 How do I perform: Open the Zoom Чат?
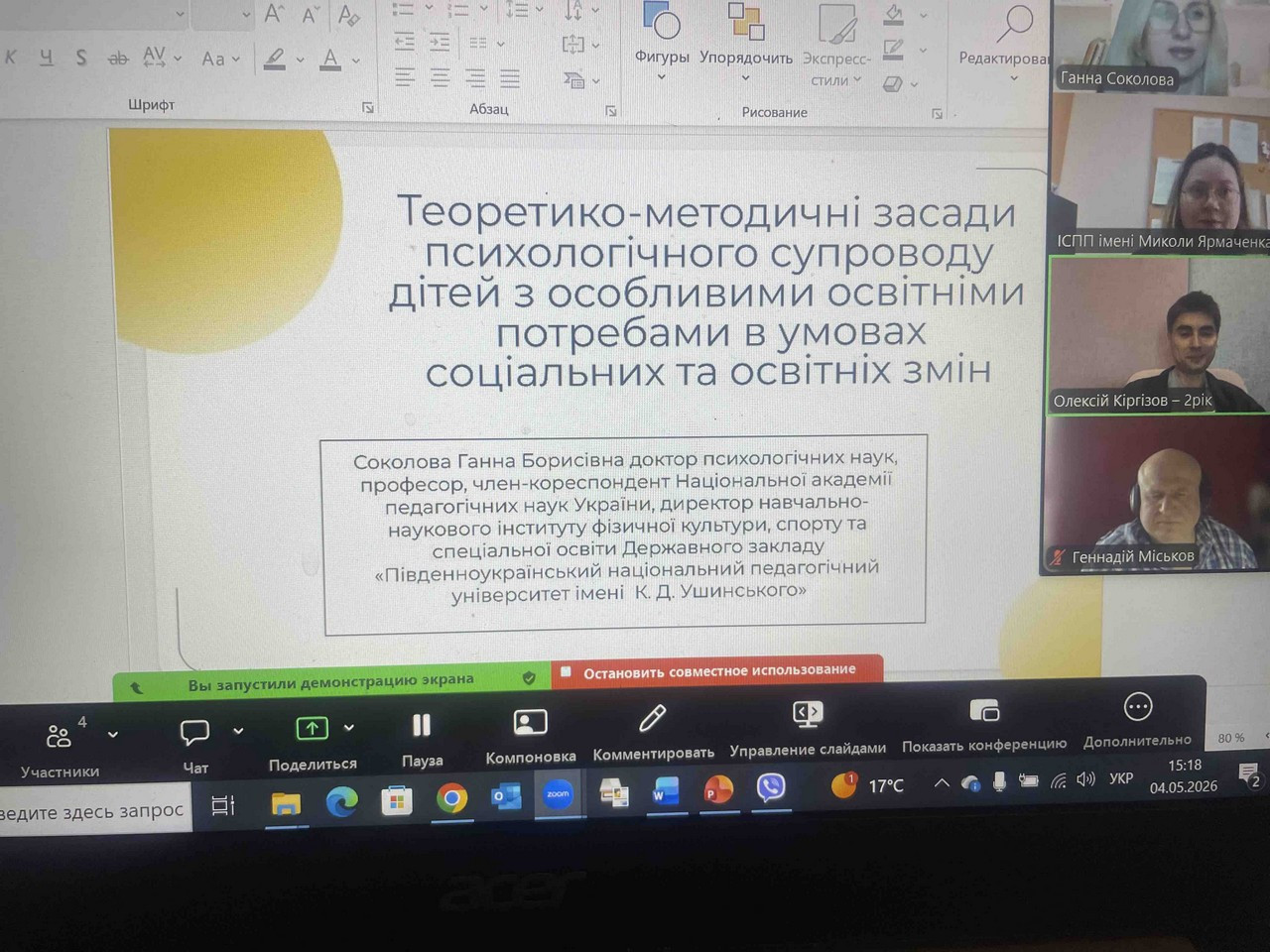[194, 746]
